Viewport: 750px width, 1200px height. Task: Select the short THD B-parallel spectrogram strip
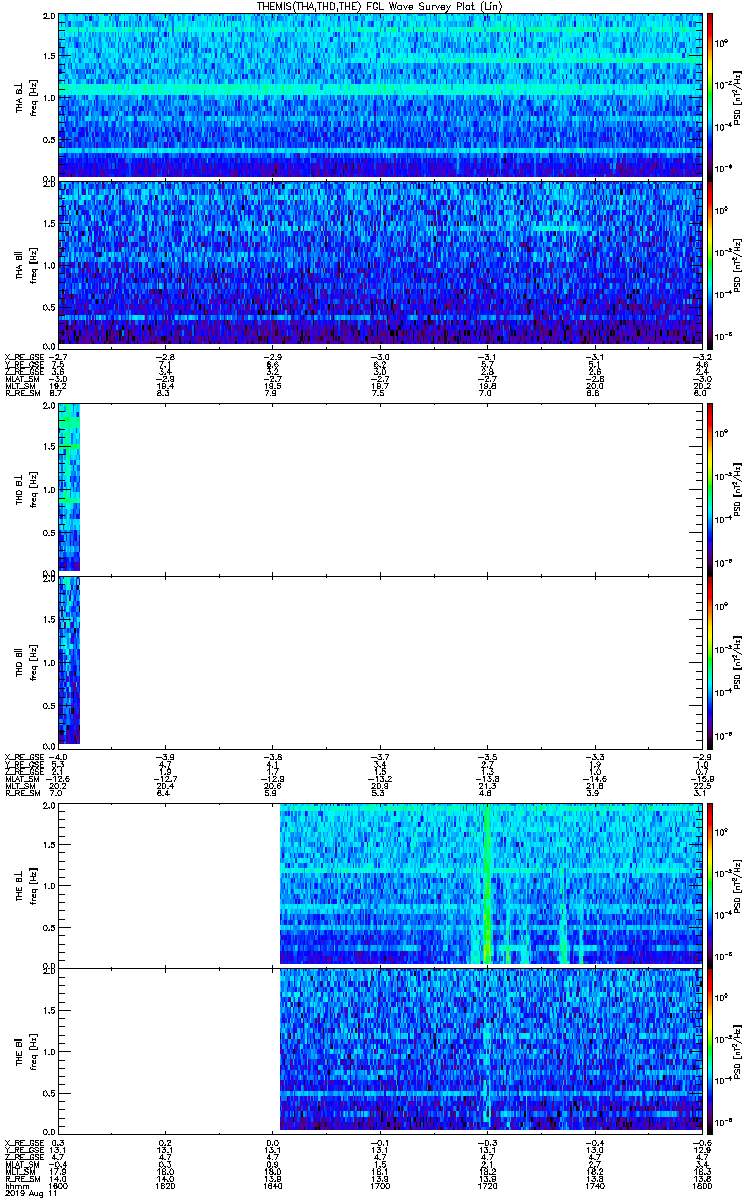pos(69,660)
